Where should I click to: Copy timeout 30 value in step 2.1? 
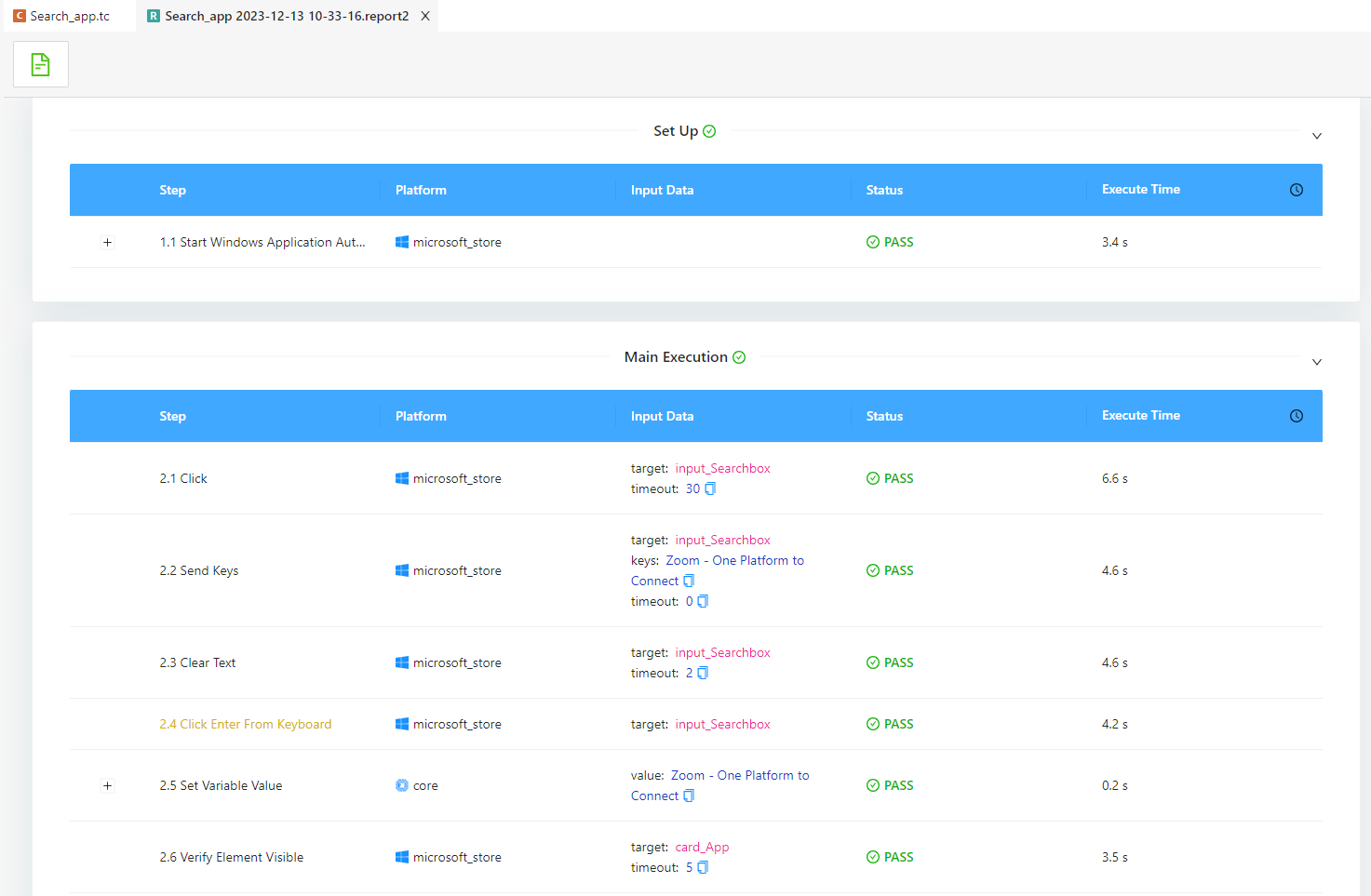point(710,488)
